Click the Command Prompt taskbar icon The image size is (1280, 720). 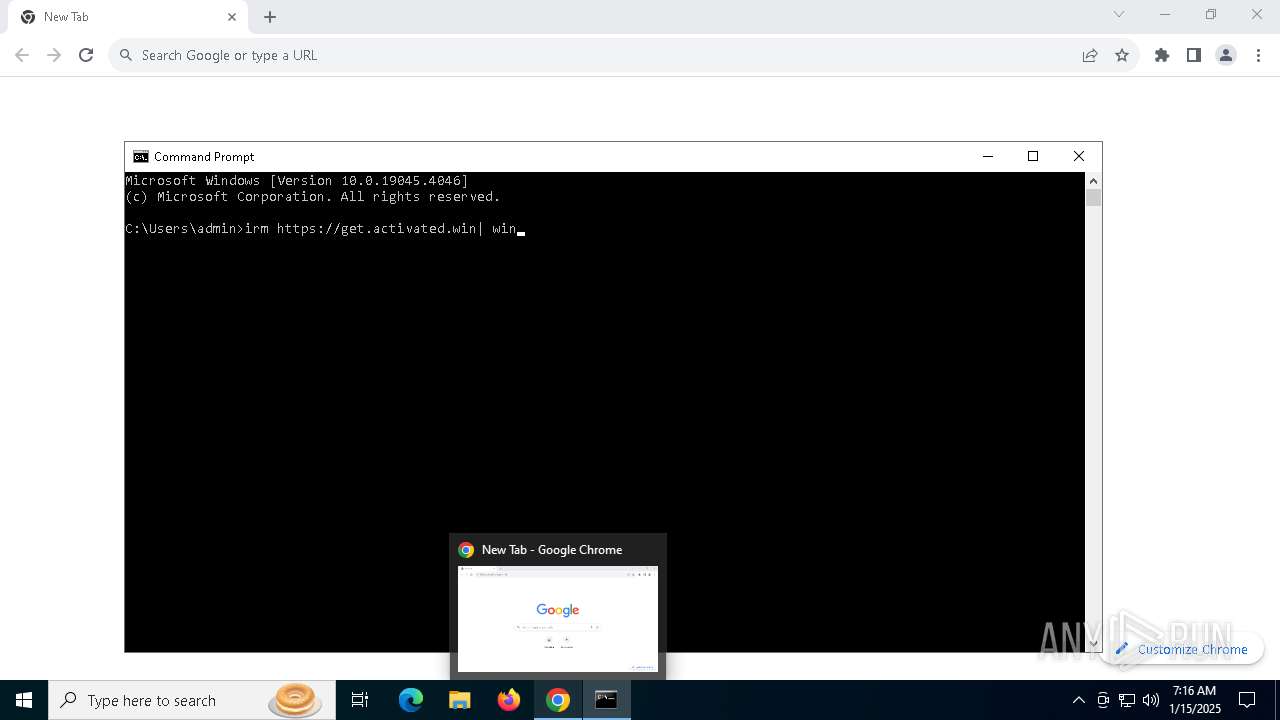point(607,700)
